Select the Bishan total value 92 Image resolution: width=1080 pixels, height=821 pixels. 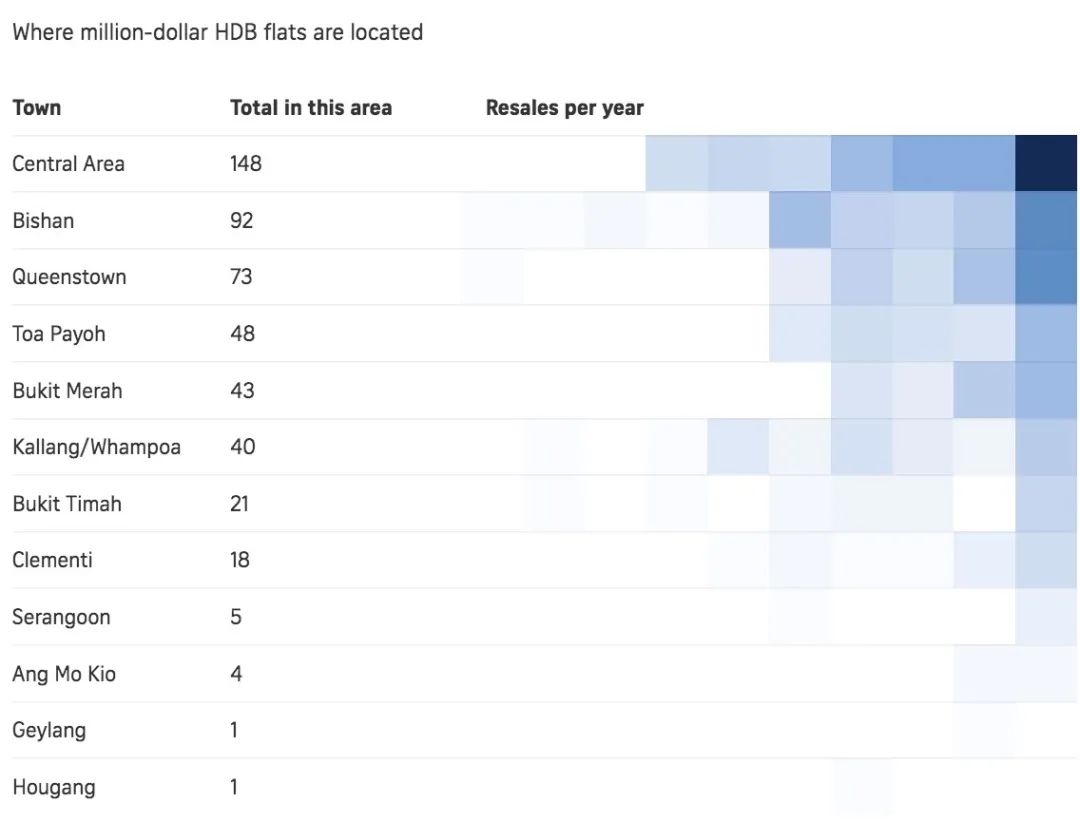coord(241,220)
